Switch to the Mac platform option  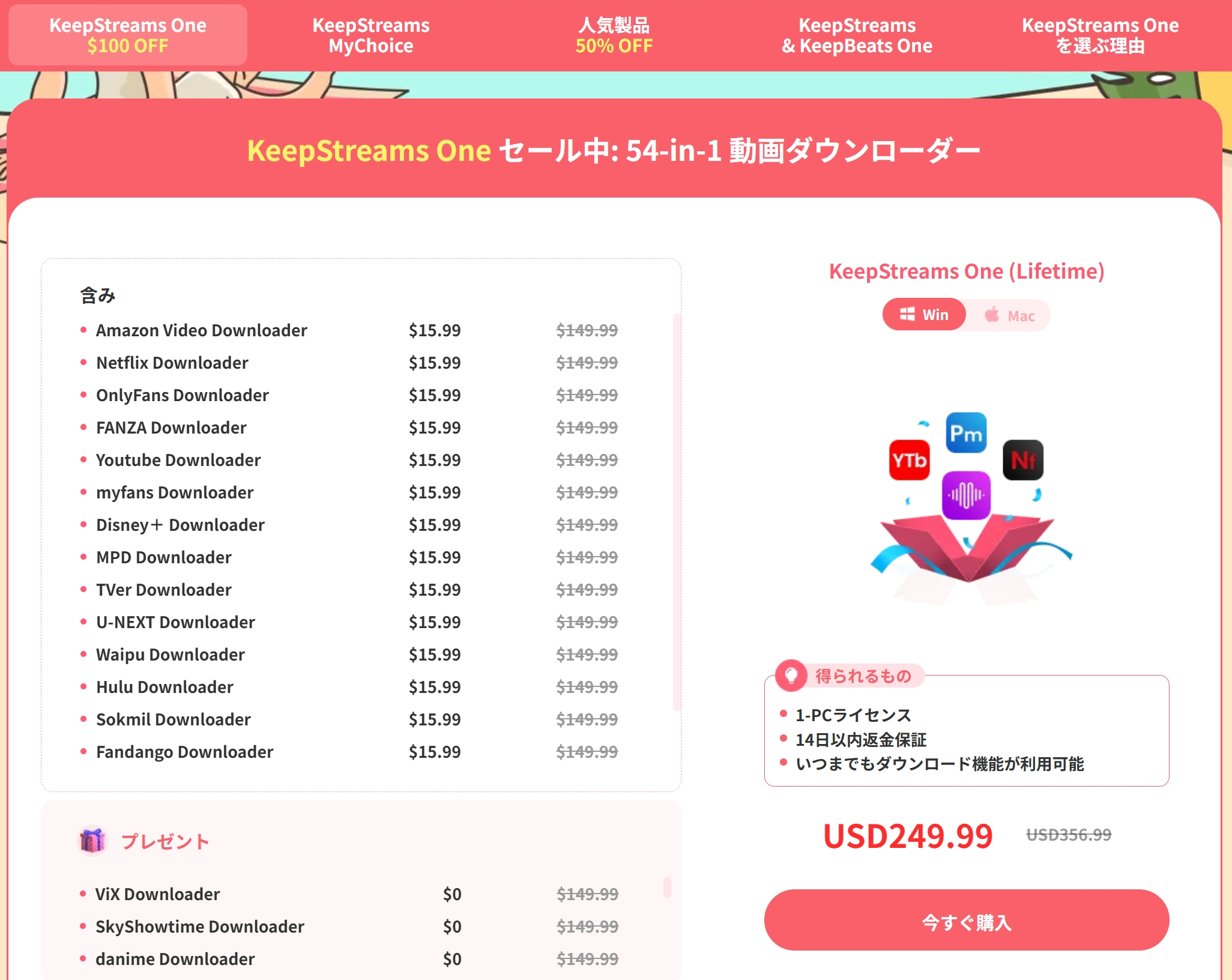[1010, 315]
